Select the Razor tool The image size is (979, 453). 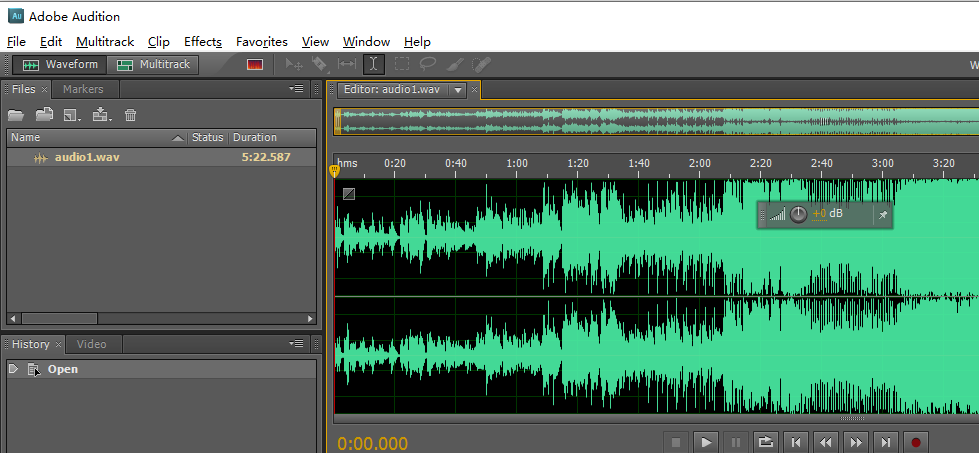tap(320, 64)
